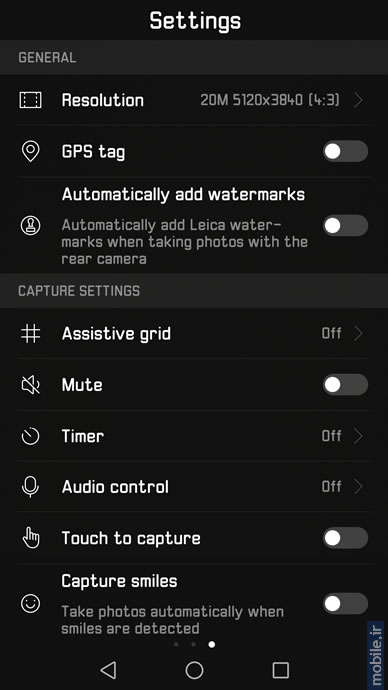Screen dimensions: 388x690
Task: Turn on Automatically add watermarks switch
Action: click(x=345, y=225)
